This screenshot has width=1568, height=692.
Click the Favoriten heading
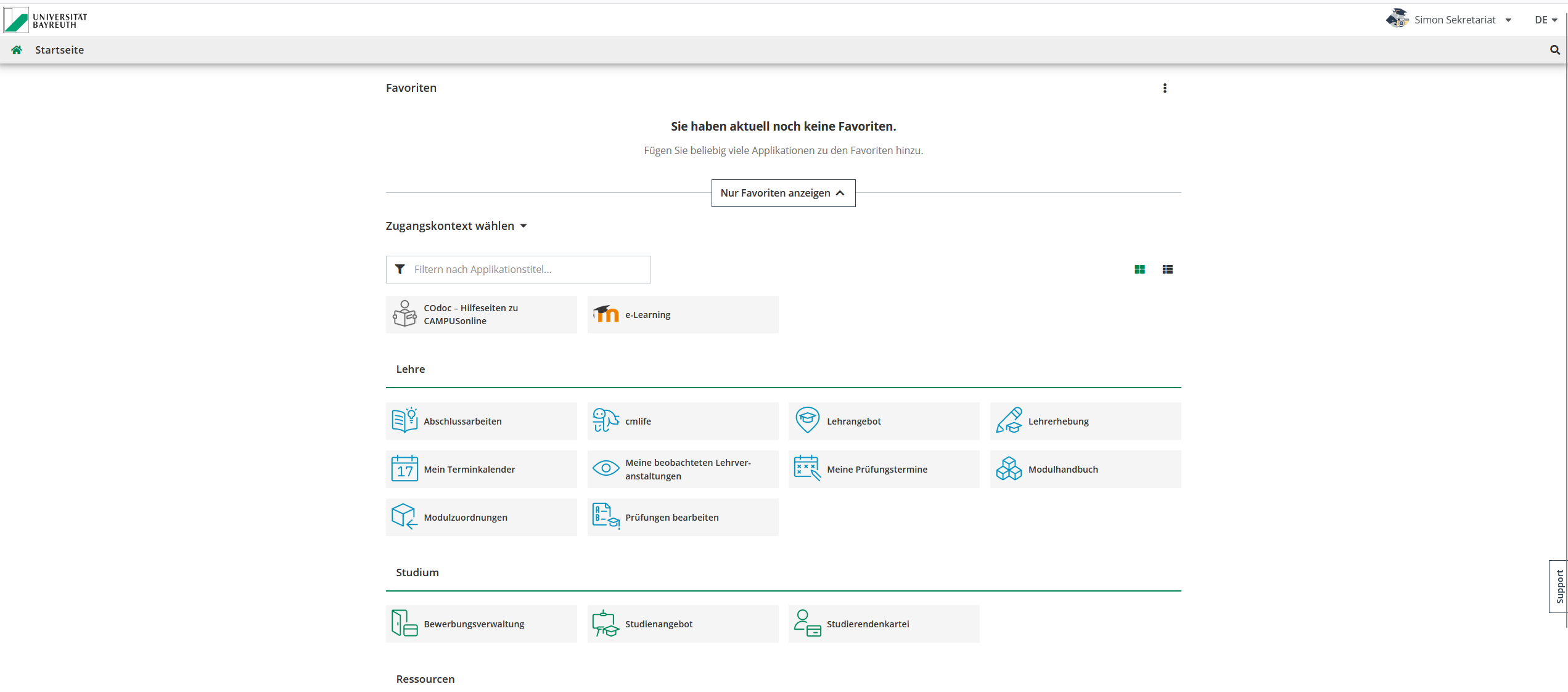click(411, 88)
